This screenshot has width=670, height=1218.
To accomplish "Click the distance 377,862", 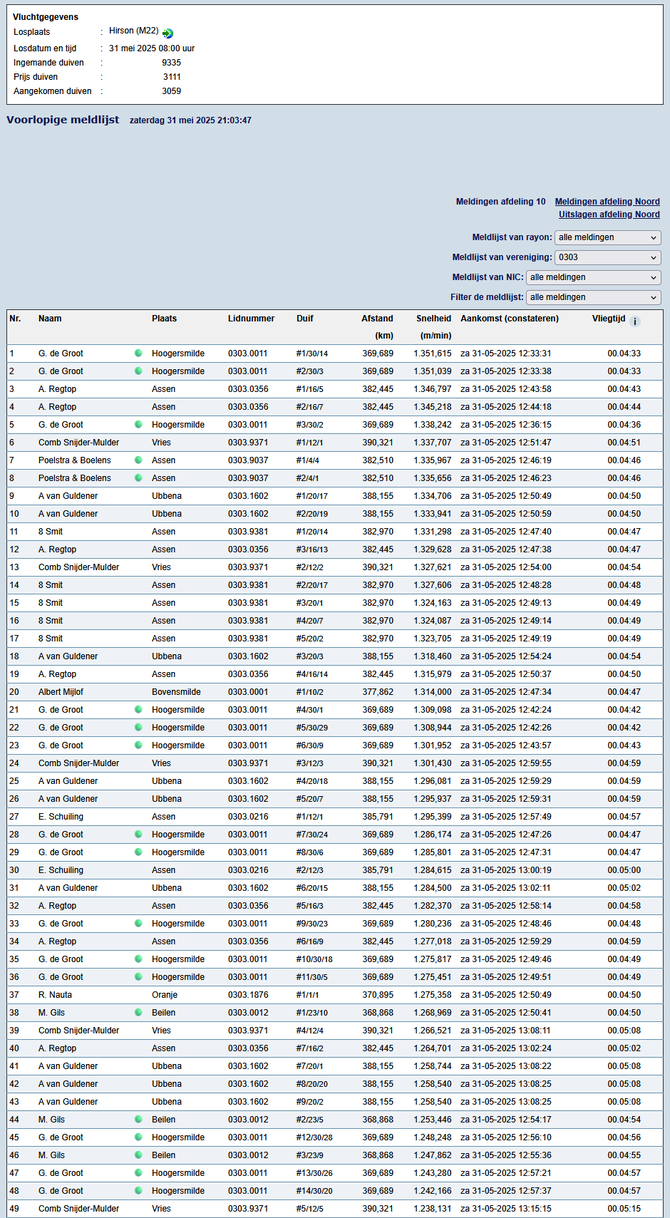I will (x=377, y=692).
